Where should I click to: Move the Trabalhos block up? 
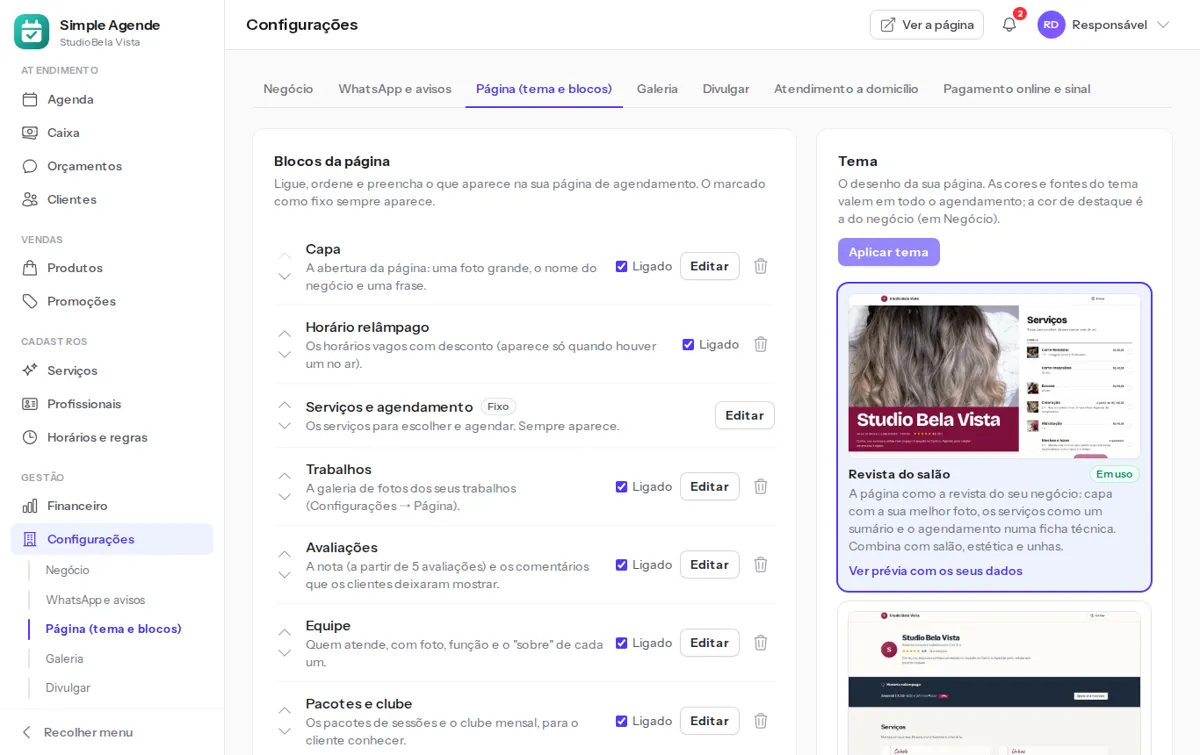tap(285, 475)
